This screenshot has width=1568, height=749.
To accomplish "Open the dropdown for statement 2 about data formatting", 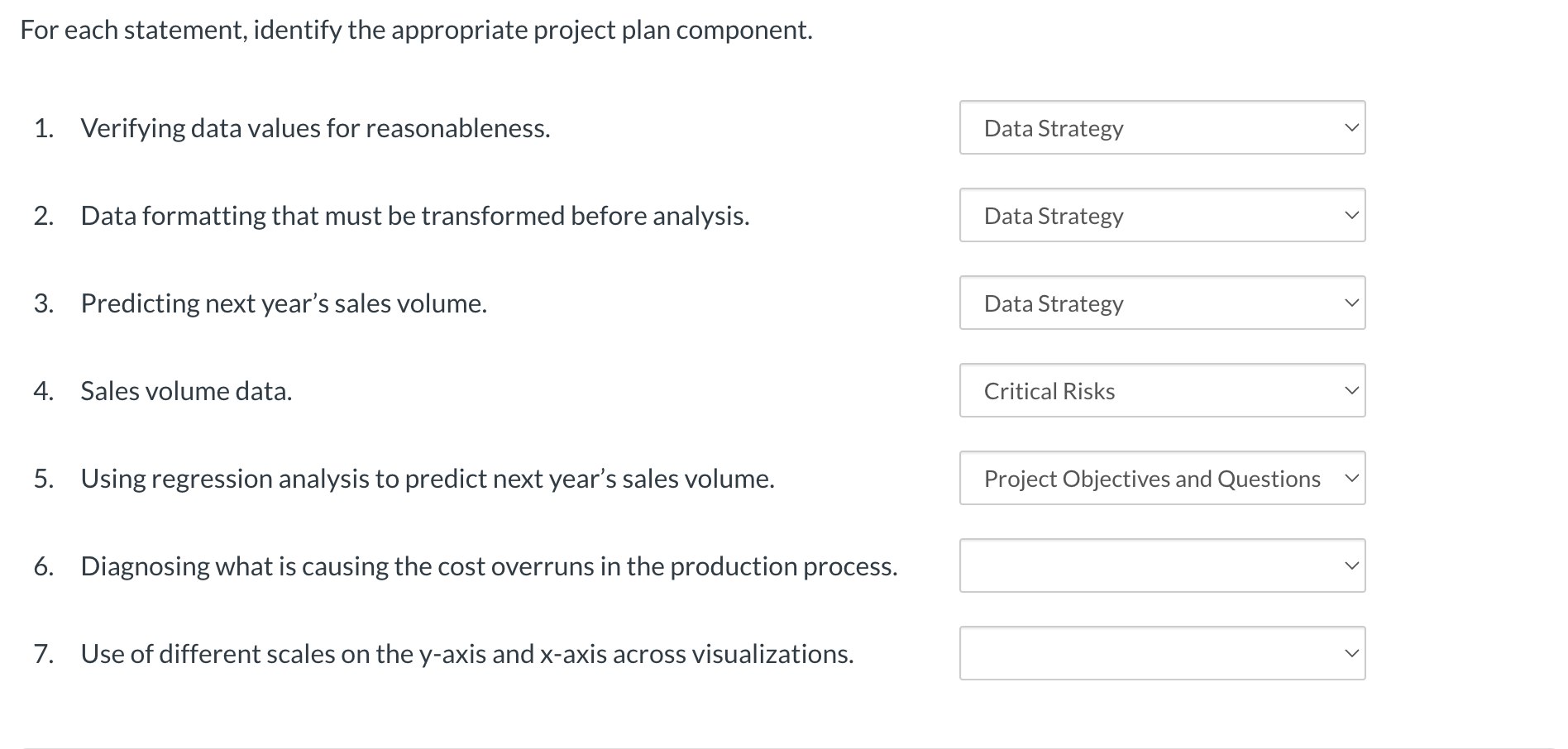I will coord(1161,216).
